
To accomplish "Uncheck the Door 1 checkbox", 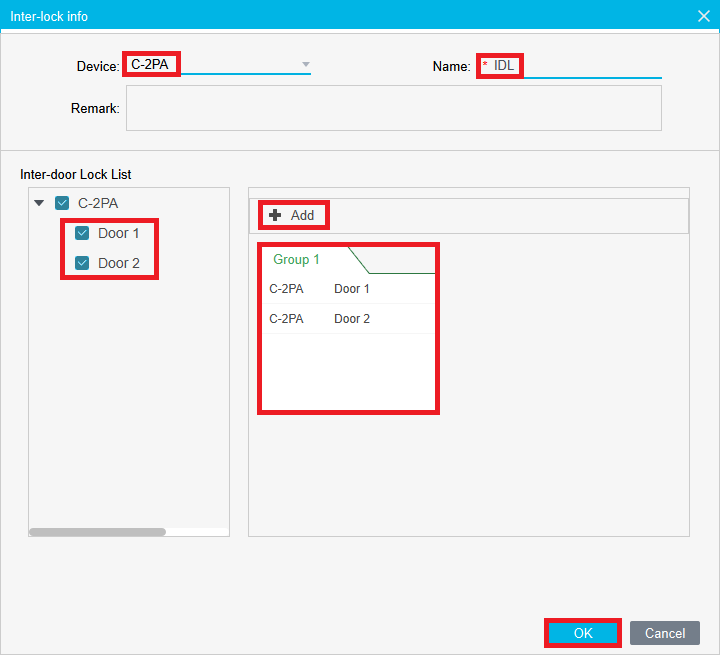I will pos(83,233).
